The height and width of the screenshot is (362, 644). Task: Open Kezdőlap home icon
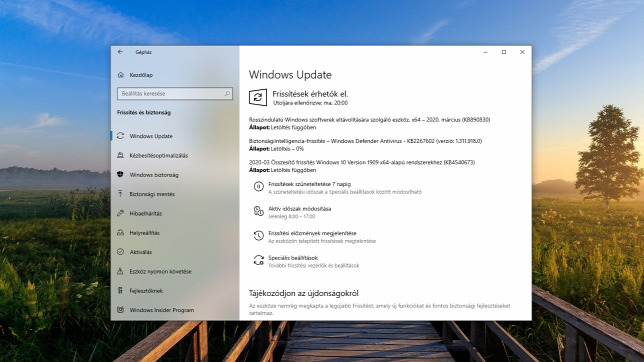(120, 75)
